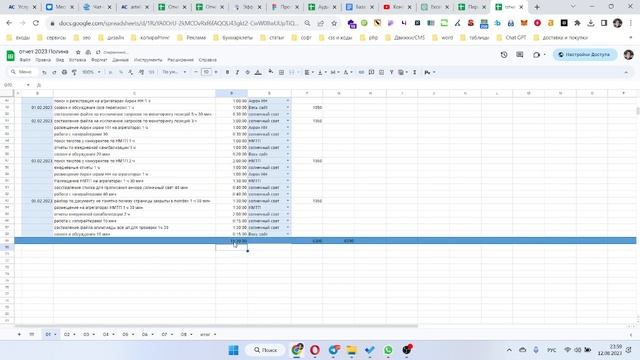Increase font size with plus button
Viewport: 640px width, 360px height.
tap(216, 72)
